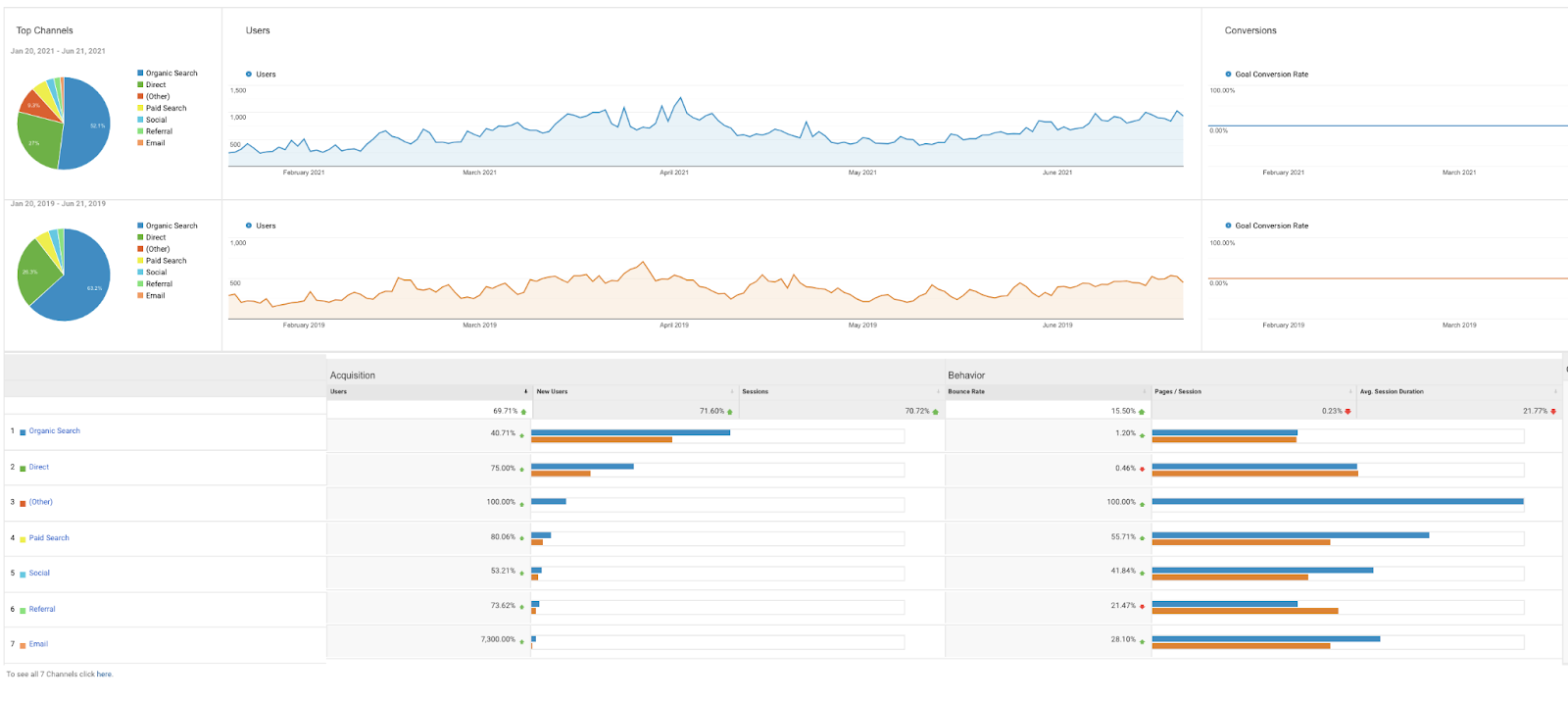Select the (Other) channel row link

click(x=41, y=502)
